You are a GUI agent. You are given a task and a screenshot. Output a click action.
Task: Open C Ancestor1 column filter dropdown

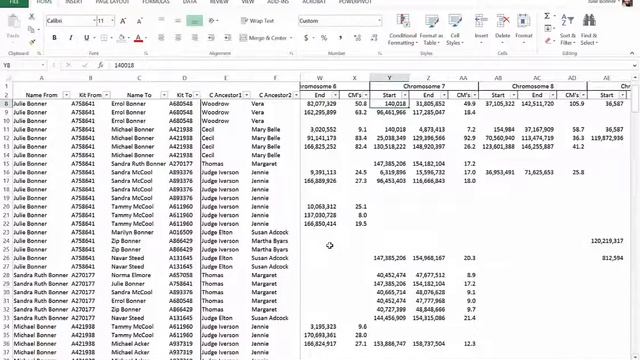(247, 95)
